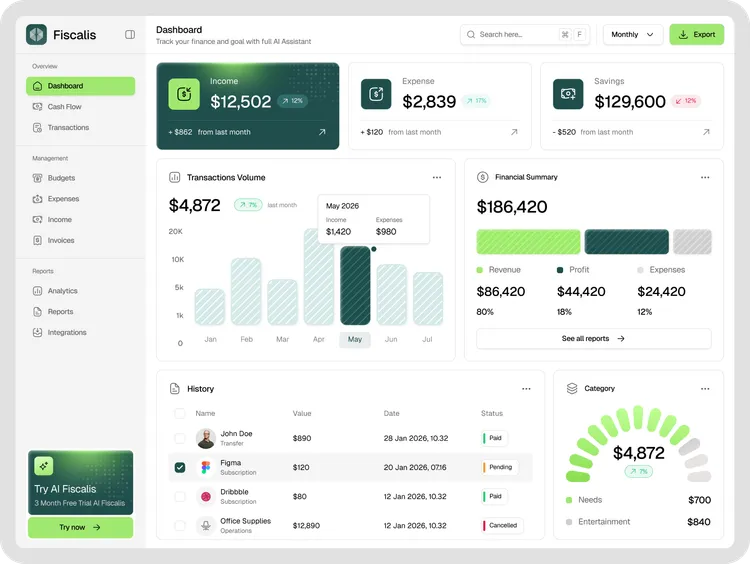Open Cash Flow in sidebar
The image size is (750, 564).
click(65, 107)
